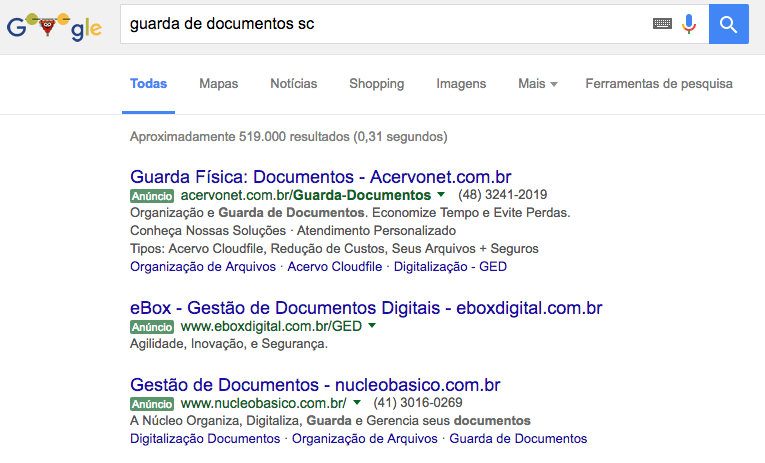
Task: Switch to the Mapas tab
Action: click(219, 84)
